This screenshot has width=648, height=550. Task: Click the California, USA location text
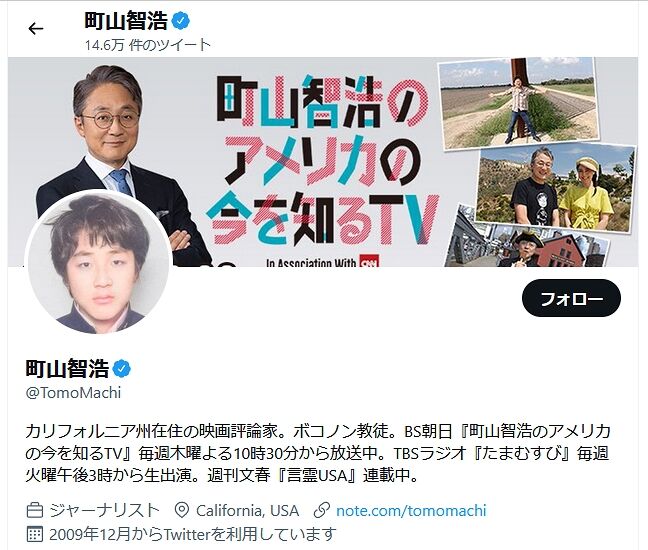248,510
